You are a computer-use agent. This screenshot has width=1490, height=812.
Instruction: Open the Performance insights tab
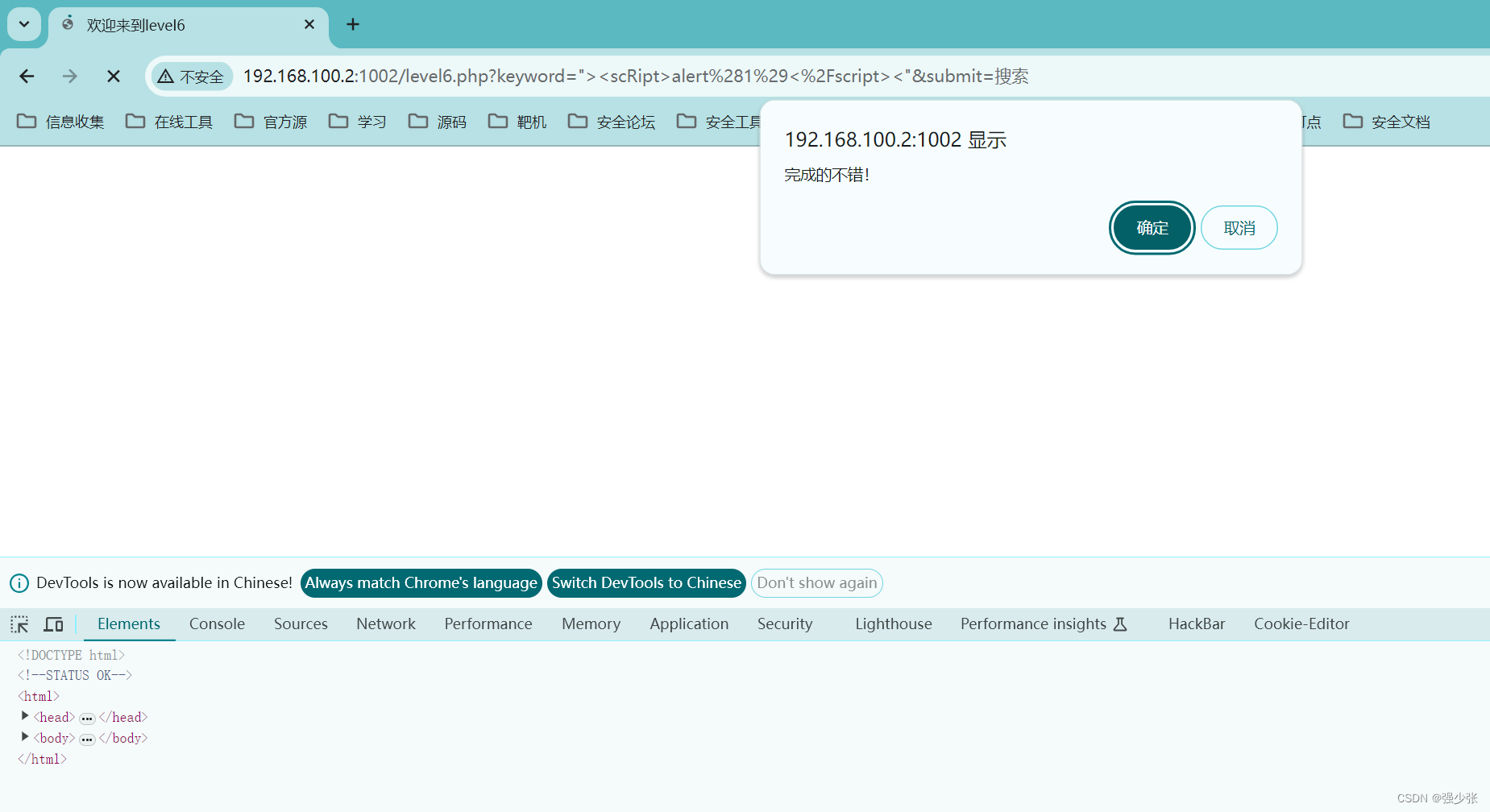pyautogui.click(x=1044, y=624)
